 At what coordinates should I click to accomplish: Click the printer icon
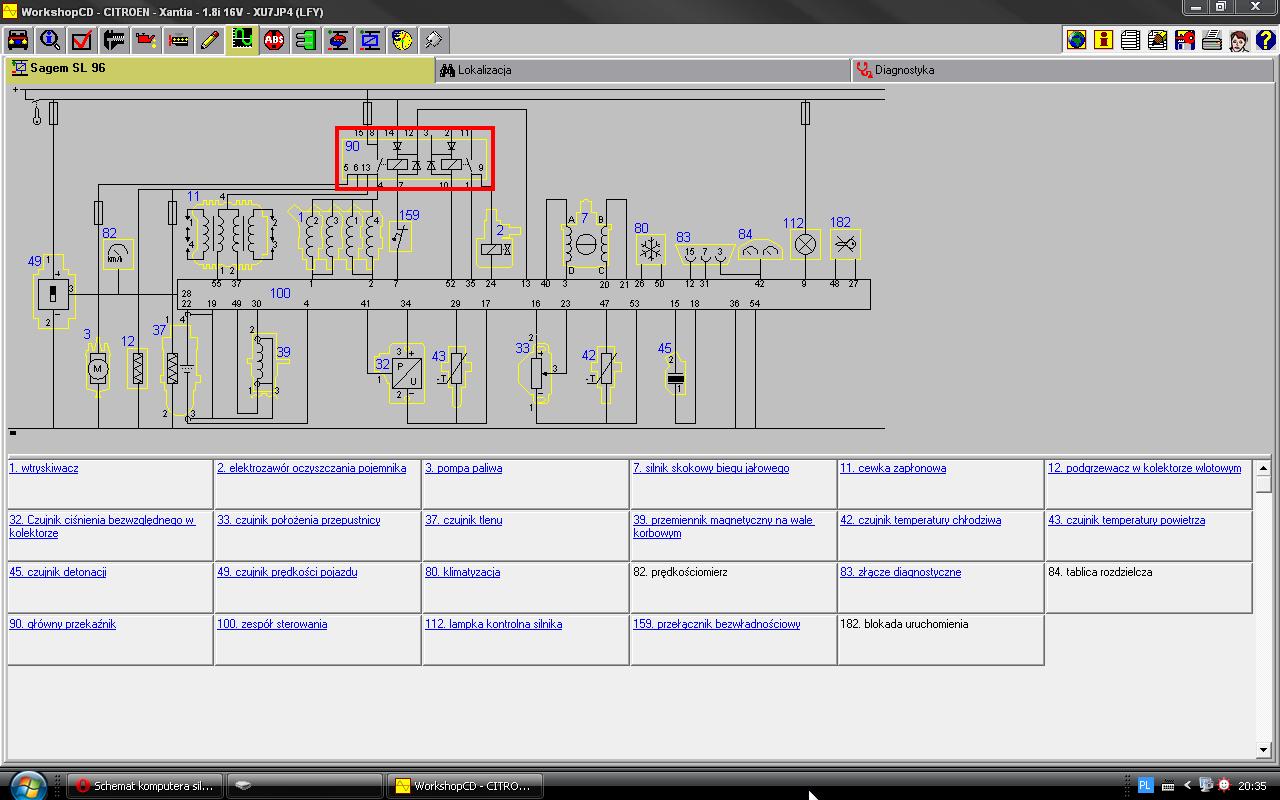pyautogui.click(x=1211, y=40)
